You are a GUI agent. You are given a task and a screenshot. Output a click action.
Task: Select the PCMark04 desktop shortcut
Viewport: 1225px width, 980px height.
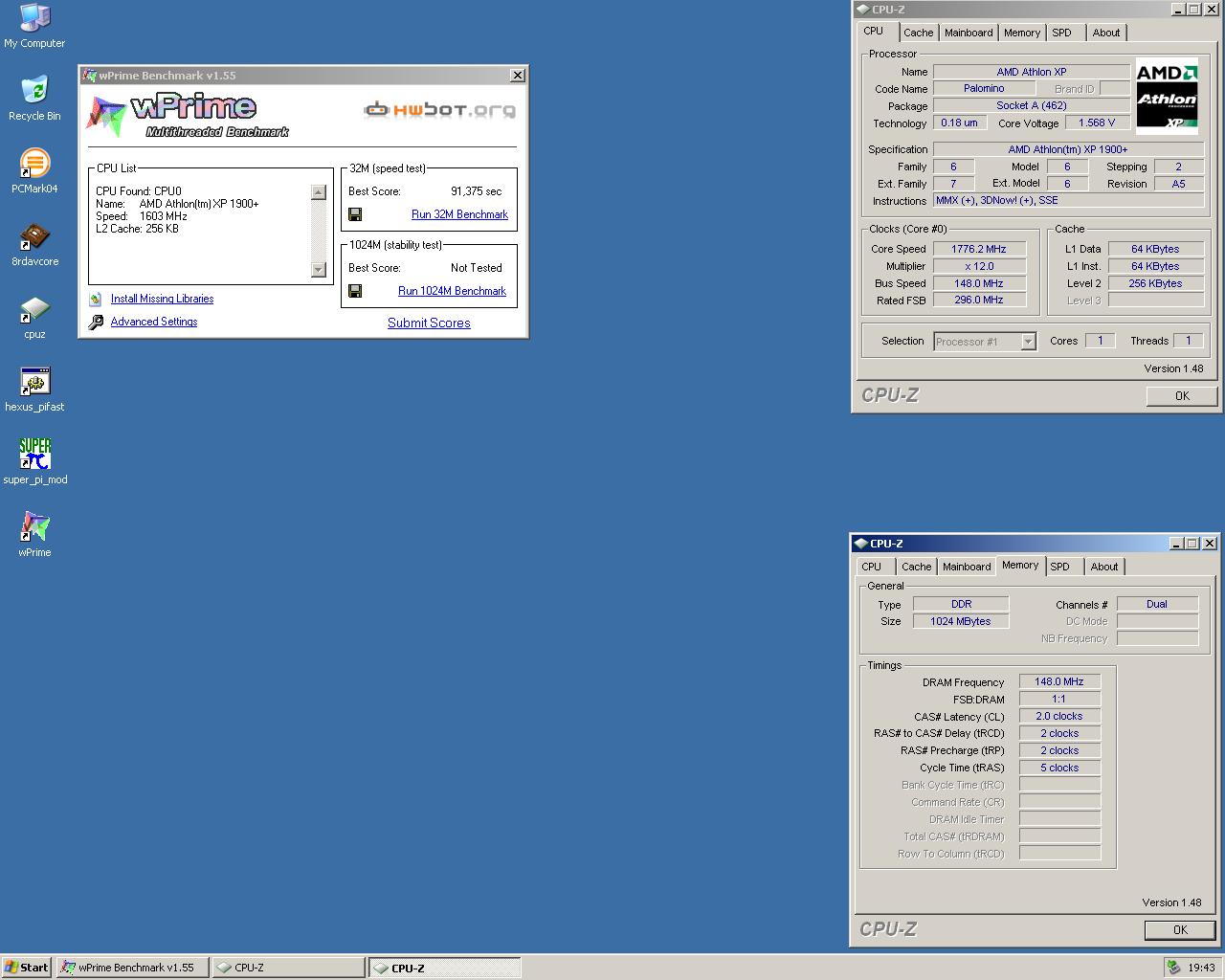pyautogui.click(x=34, y=171)
